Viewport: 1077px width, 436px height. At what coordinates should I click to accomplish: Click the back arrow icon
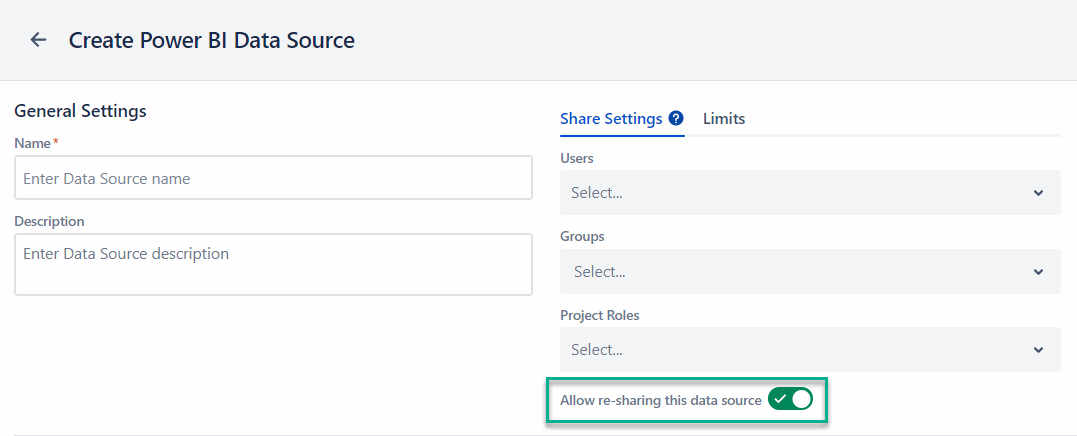[x=38, y=40]
